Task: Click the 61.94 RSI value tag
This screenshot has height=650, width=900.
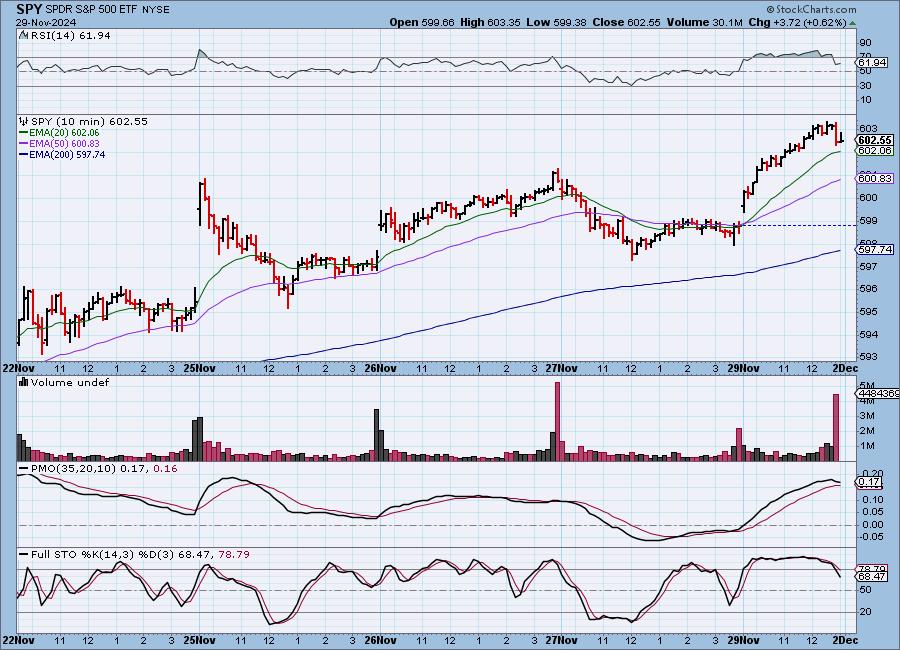Action: point(873,62)
